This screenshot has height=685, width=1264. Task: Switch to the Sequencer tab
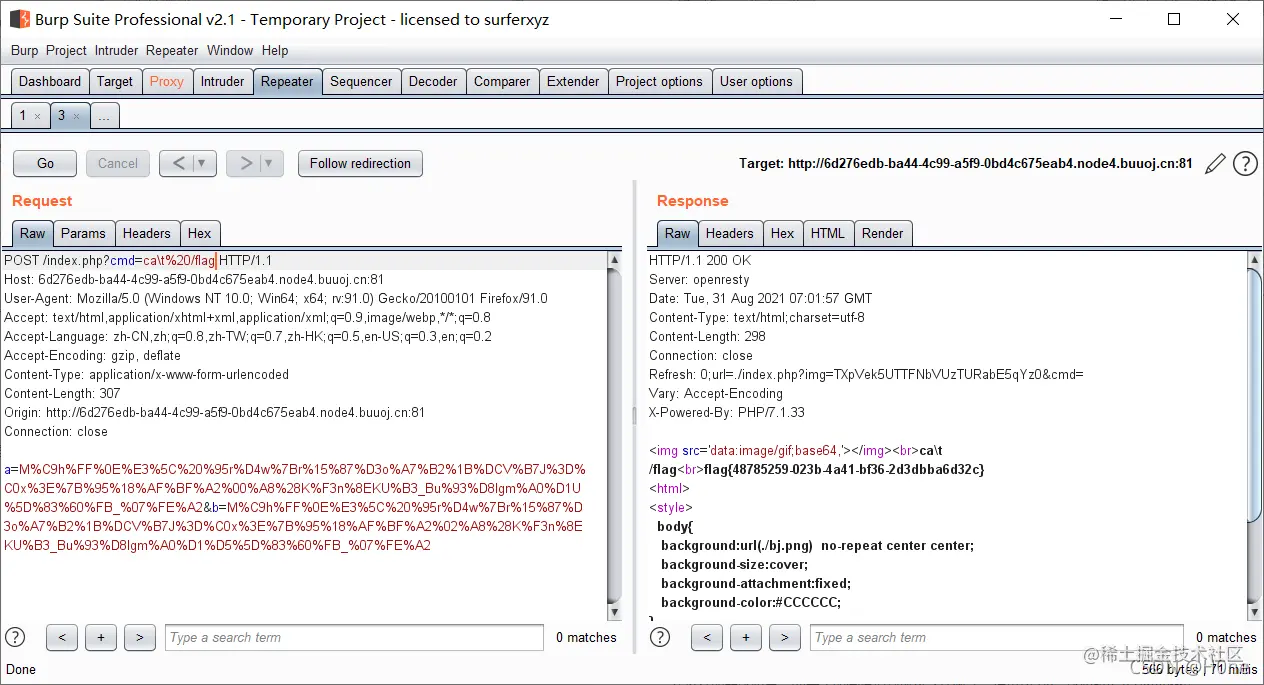[361, 81]
